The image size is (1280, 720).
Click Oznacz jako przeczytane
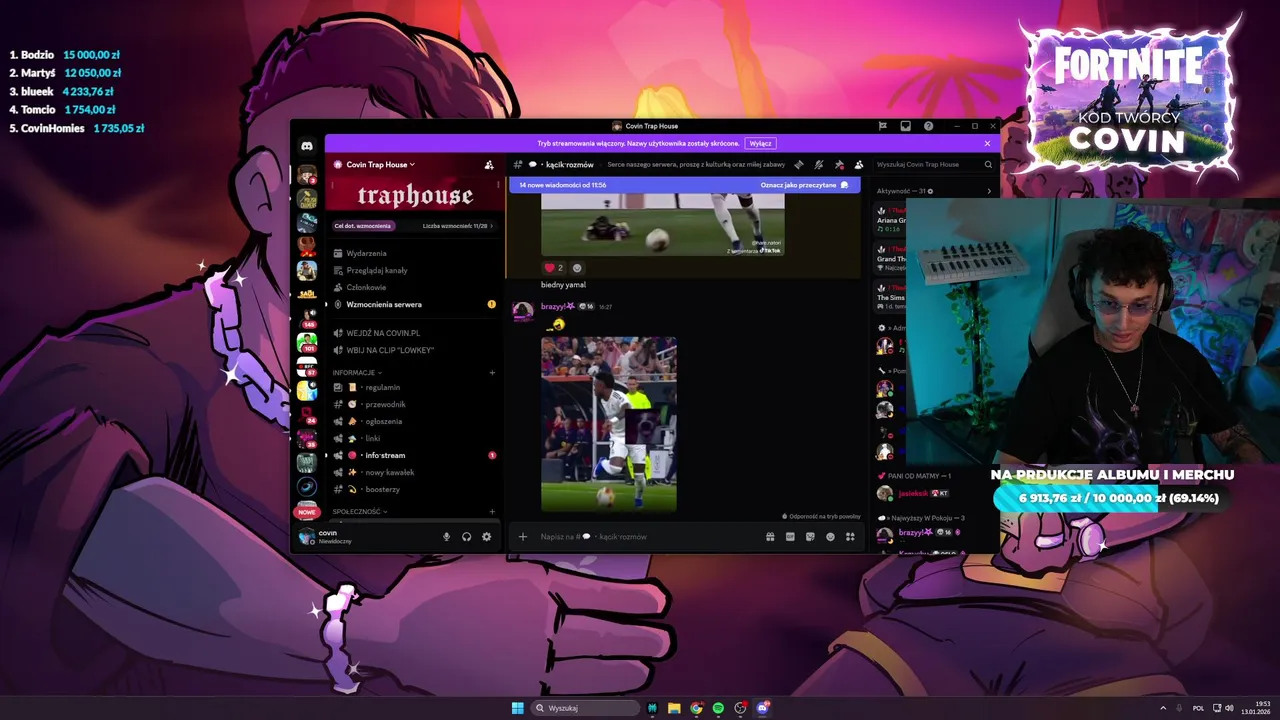click(804, 185)
